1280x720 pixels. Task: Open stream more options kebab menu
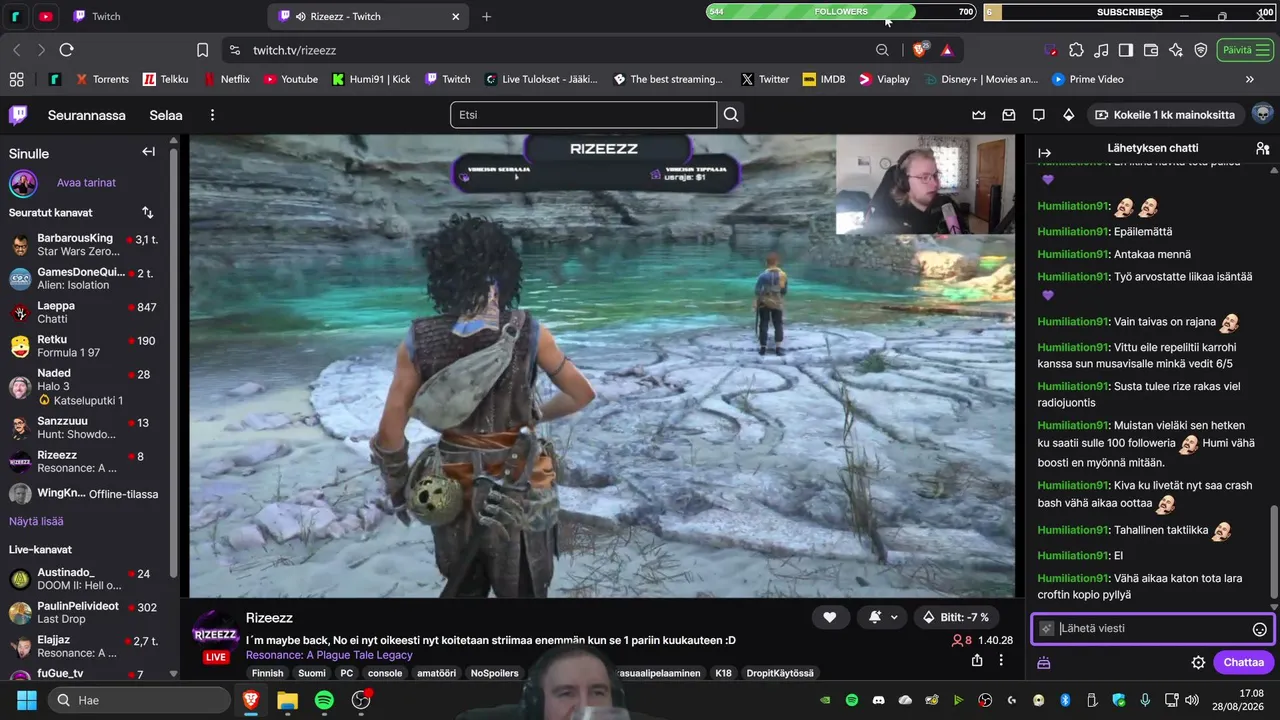(1001, 660)
